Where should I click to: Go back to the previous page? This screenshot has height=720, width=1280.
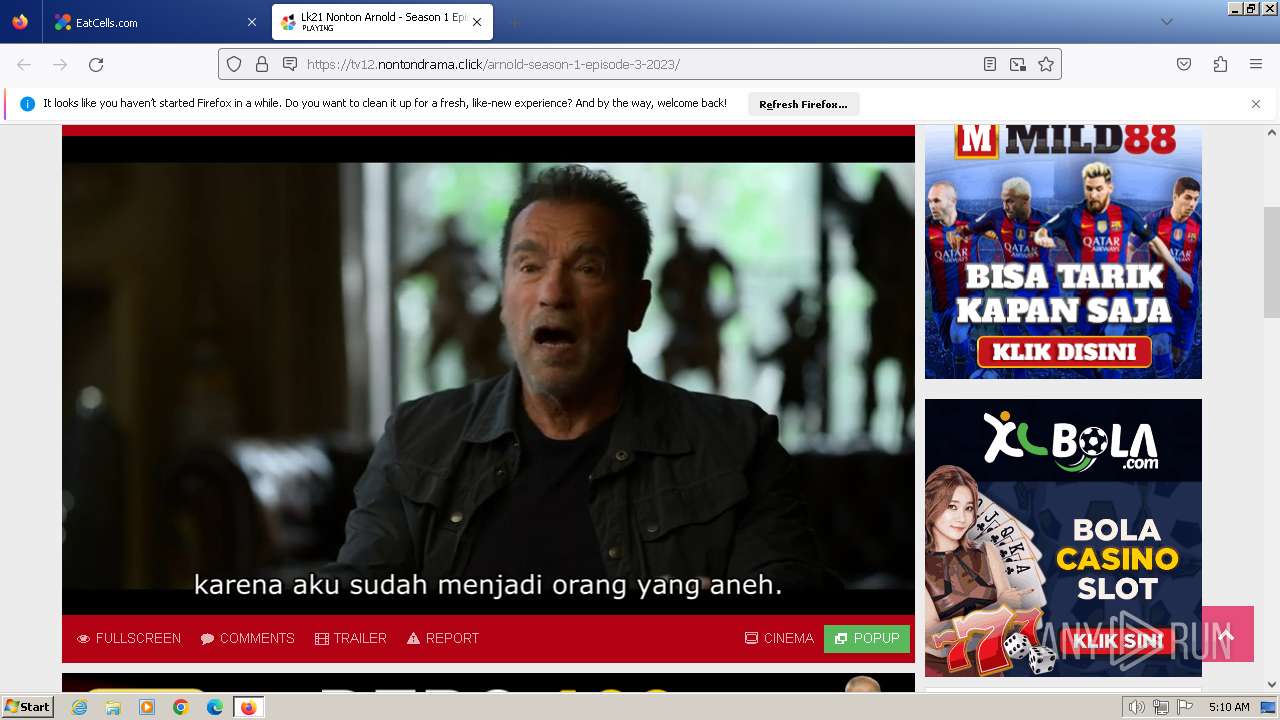coord(24,64)
